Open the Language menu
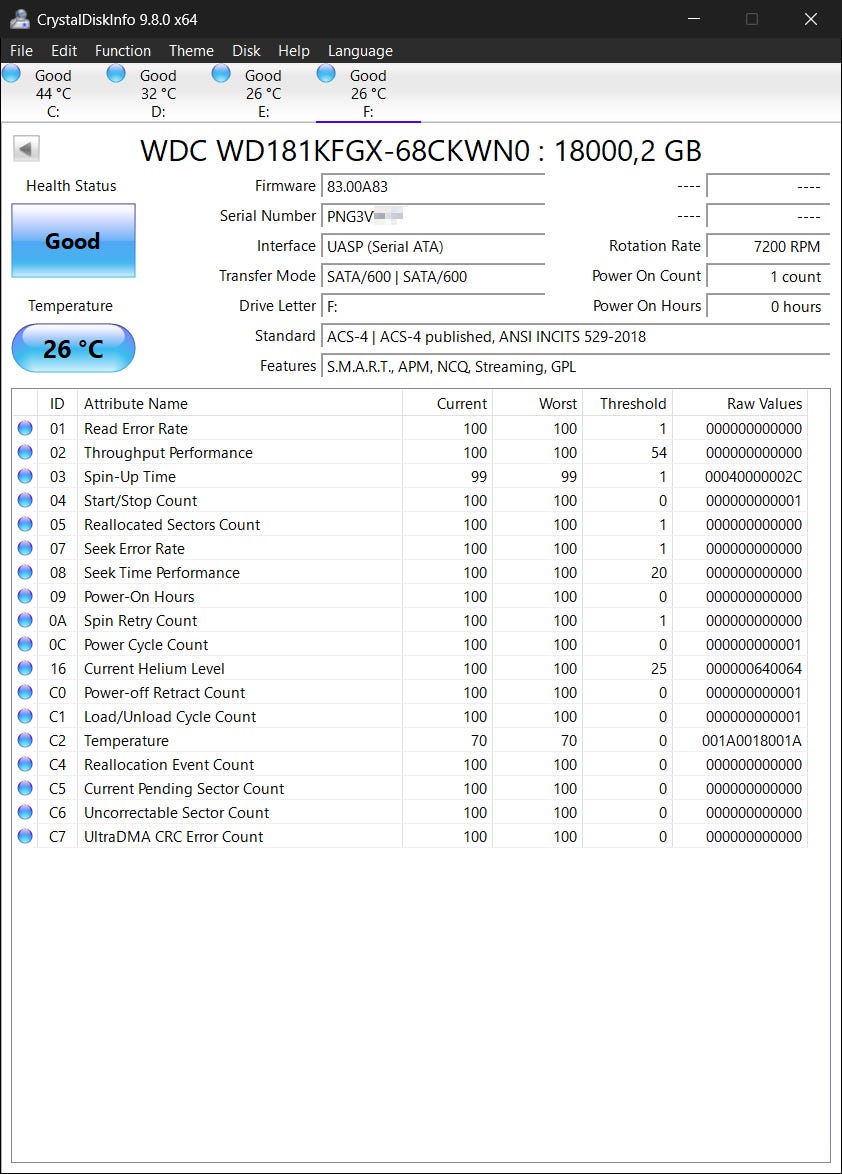 (x=360, y=50)
